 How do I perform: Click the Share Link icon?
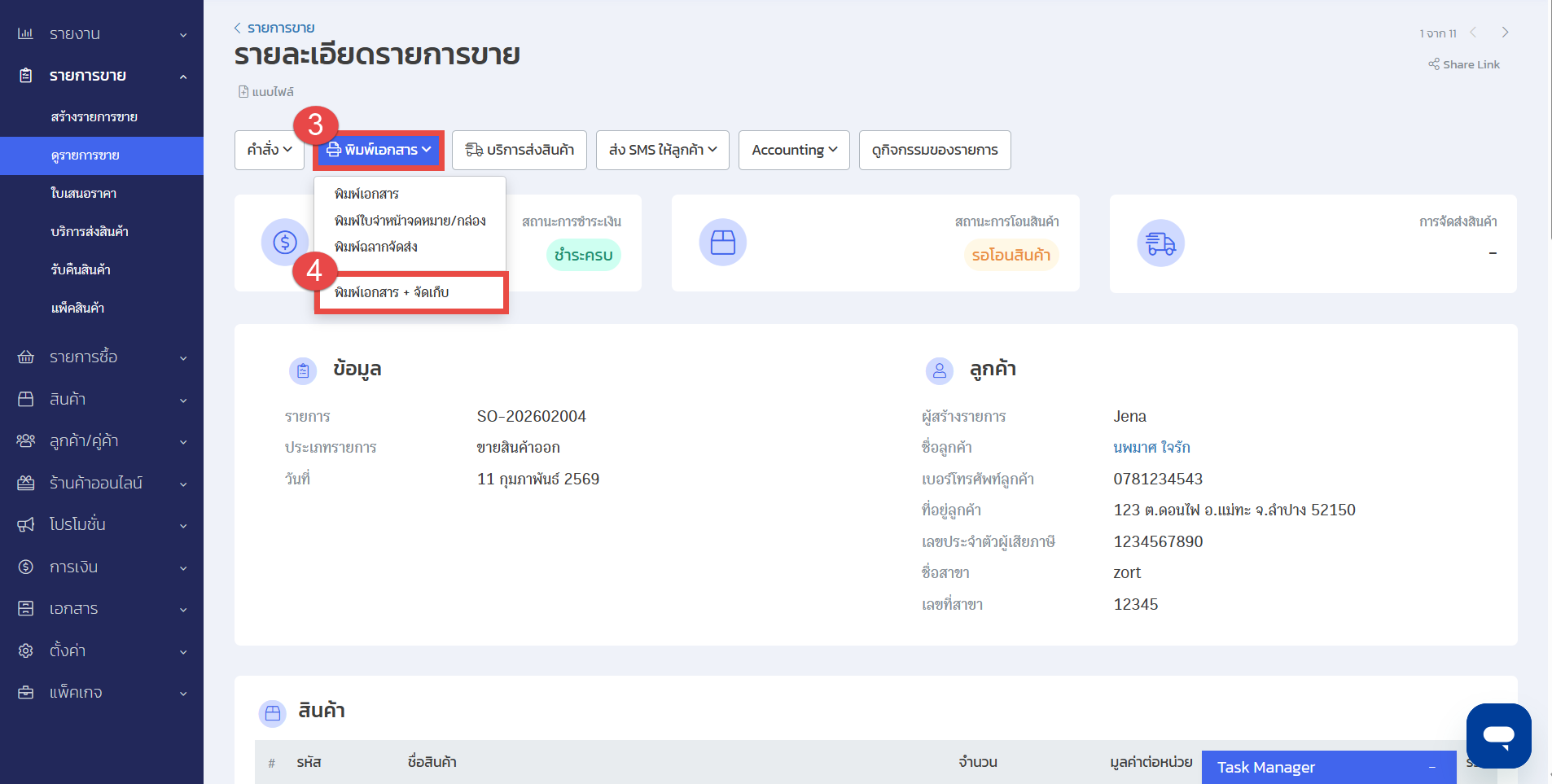pyautogui.click(x=1433, y=64)
